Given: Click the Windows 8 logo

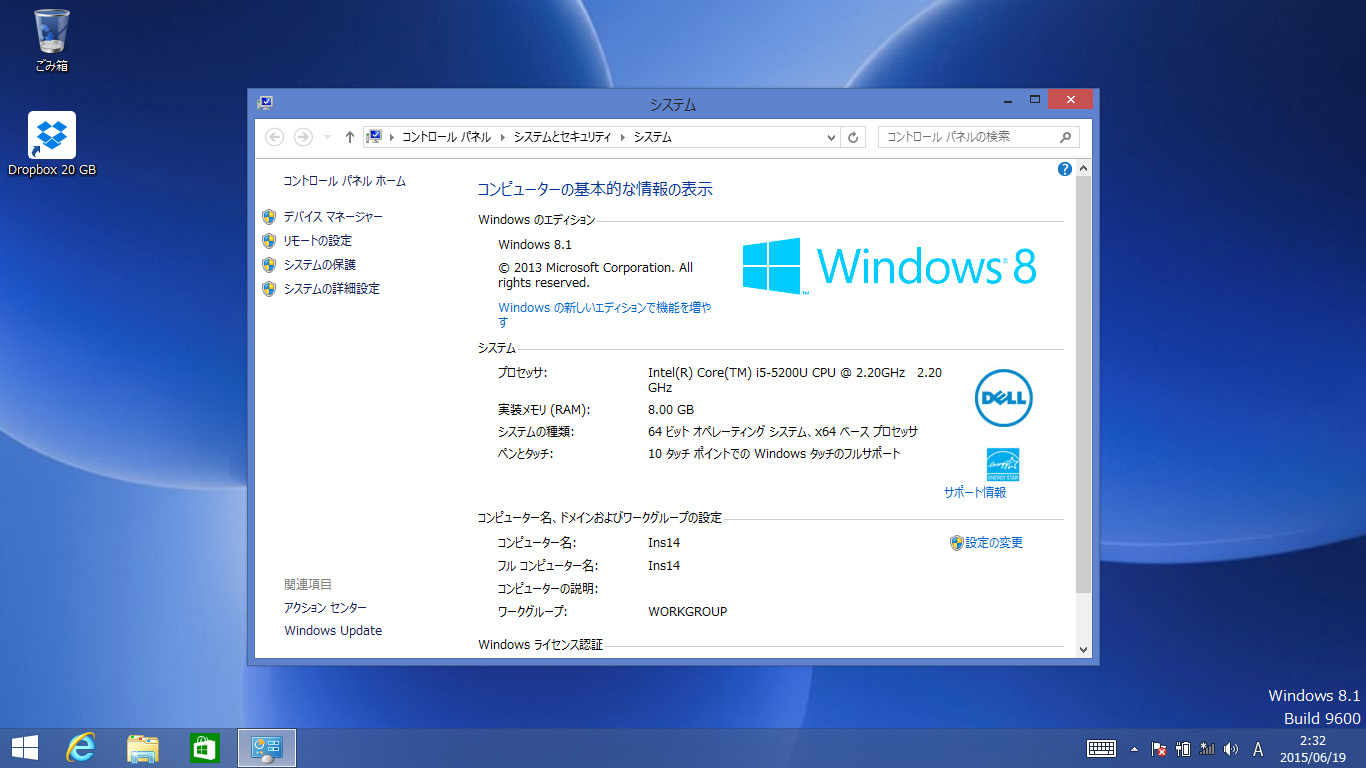Looking at the screenshot, I should [x=889, y=265].
